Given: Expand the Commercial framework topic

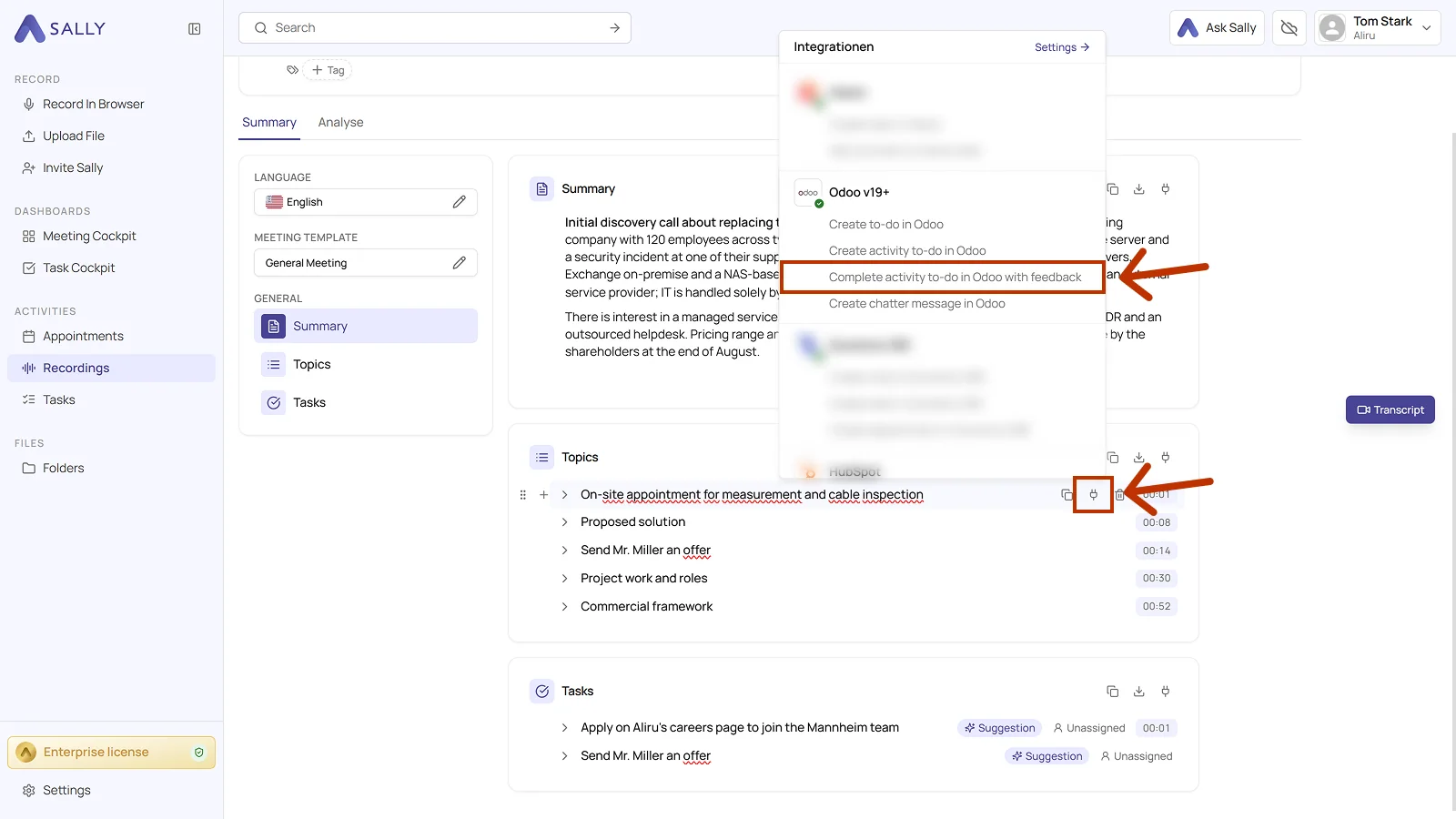Looking at the screenshot, I should tap(564, 607).
